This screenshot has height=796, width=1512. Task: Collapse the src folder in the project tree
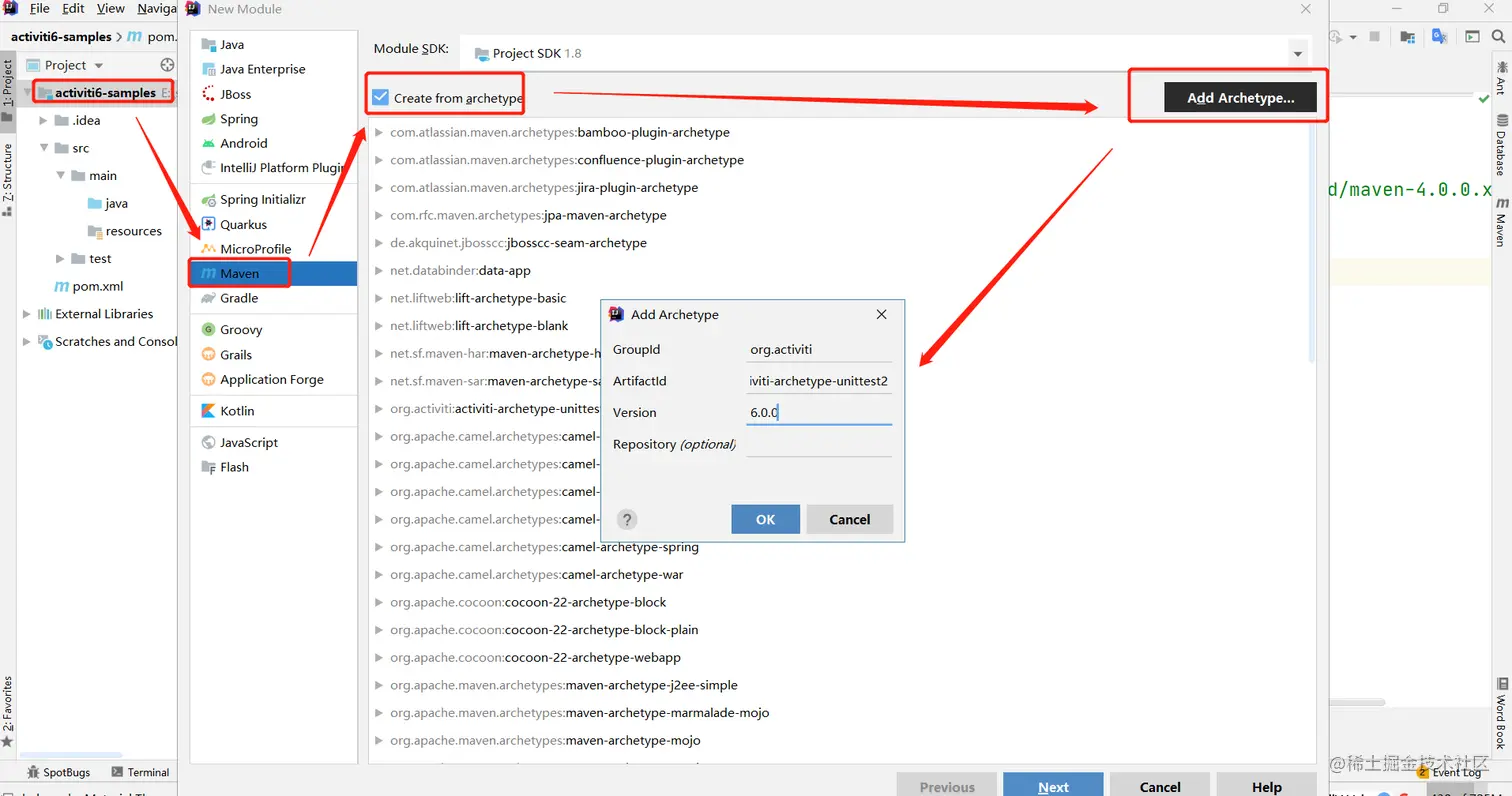[x=43, y=148]
